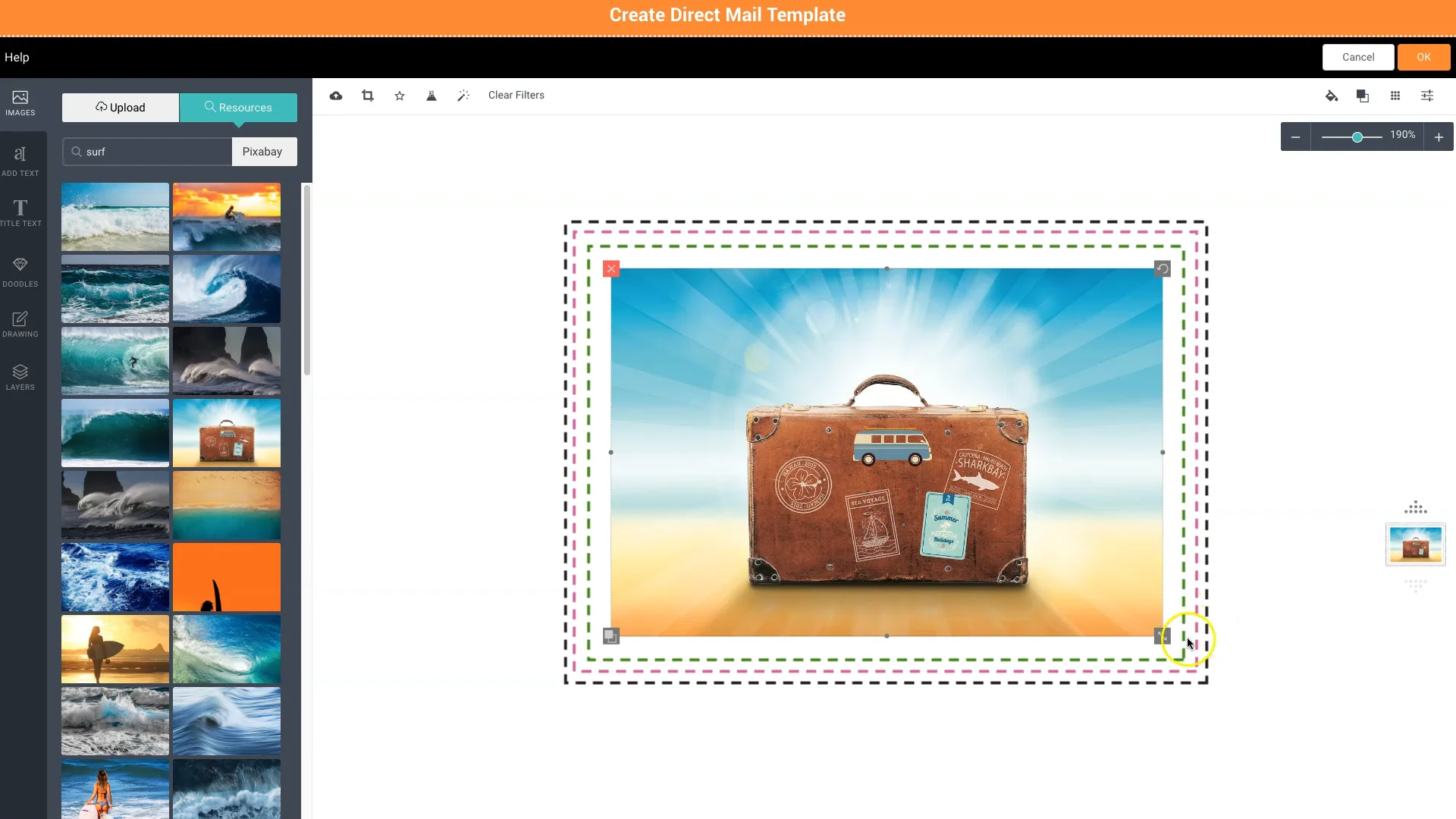
Task: Click the image results scrollbar
Action: click(307, 281)
